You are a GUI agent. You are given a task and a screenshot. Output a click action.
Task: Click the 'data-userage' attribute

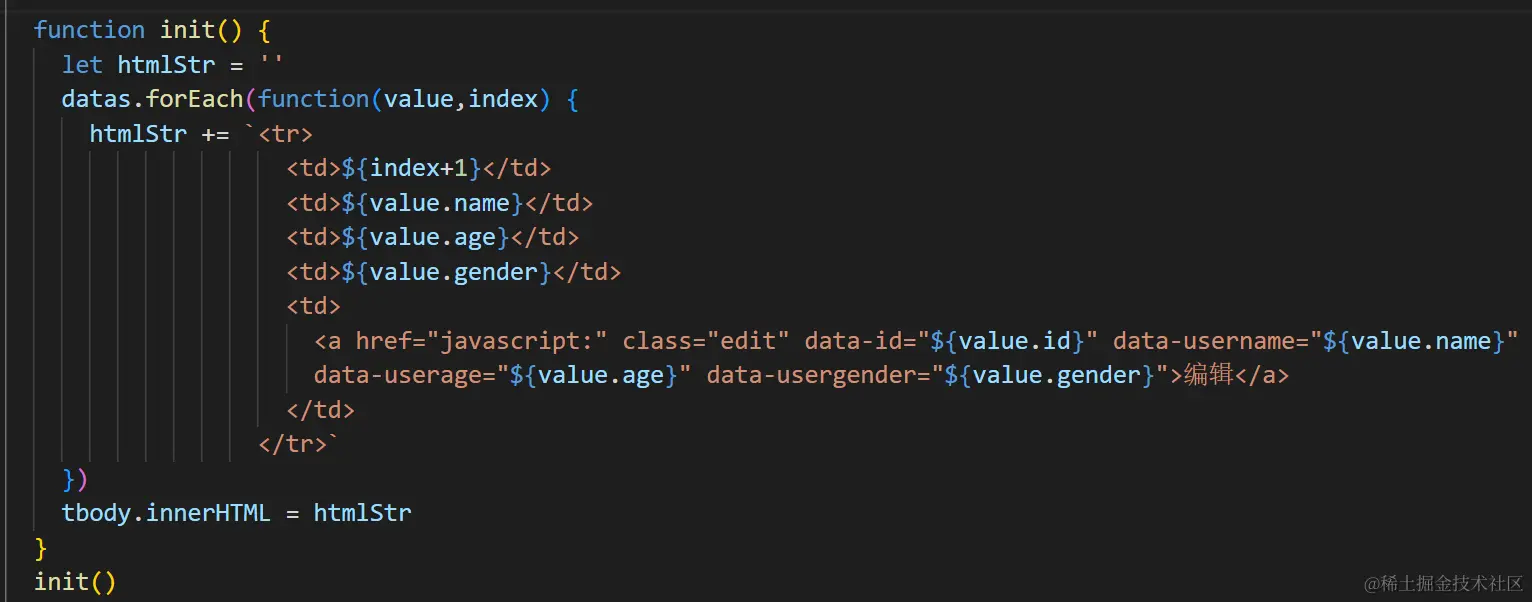coord(398,375)
